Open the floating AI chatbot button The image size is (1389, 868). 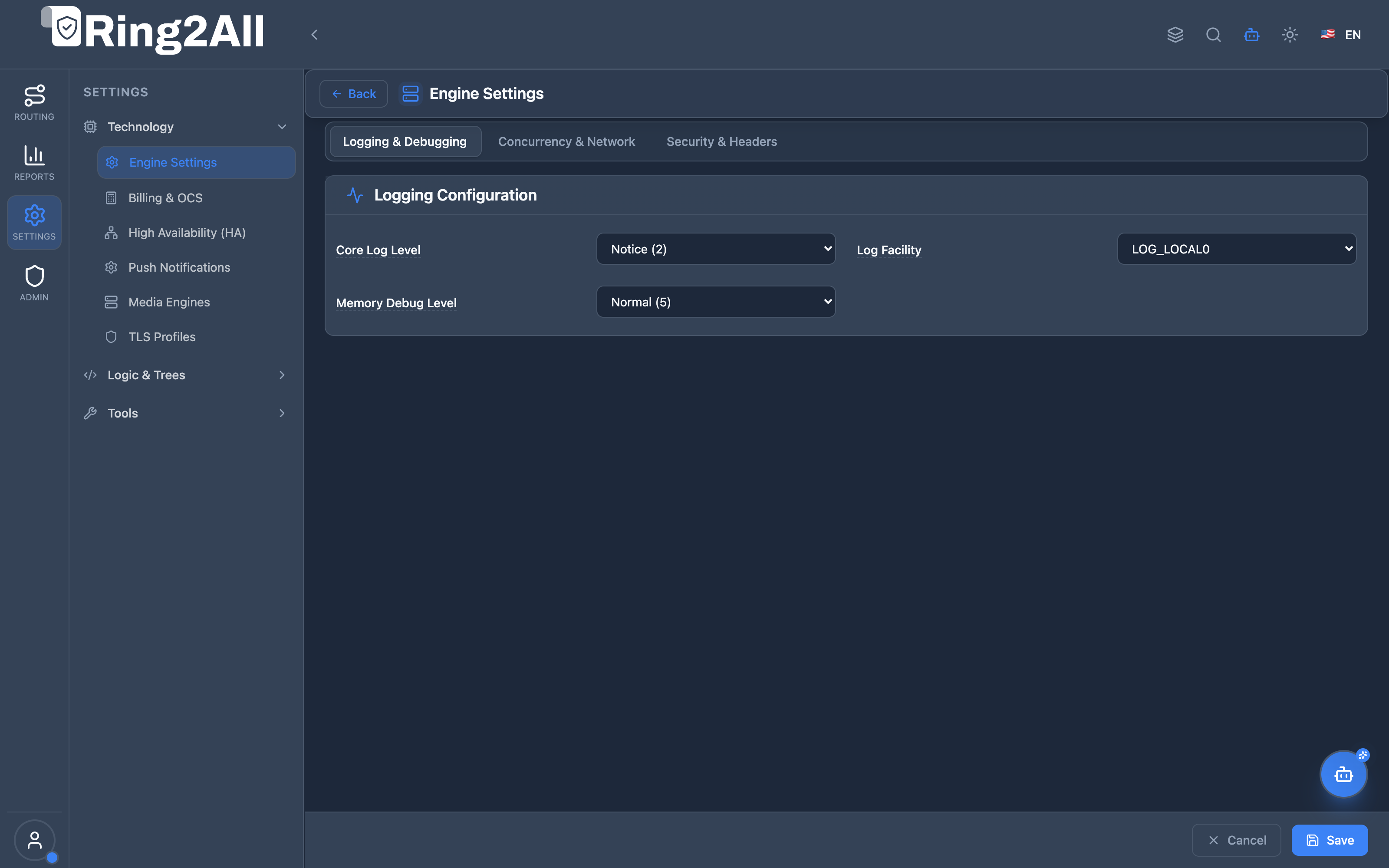1343,774
